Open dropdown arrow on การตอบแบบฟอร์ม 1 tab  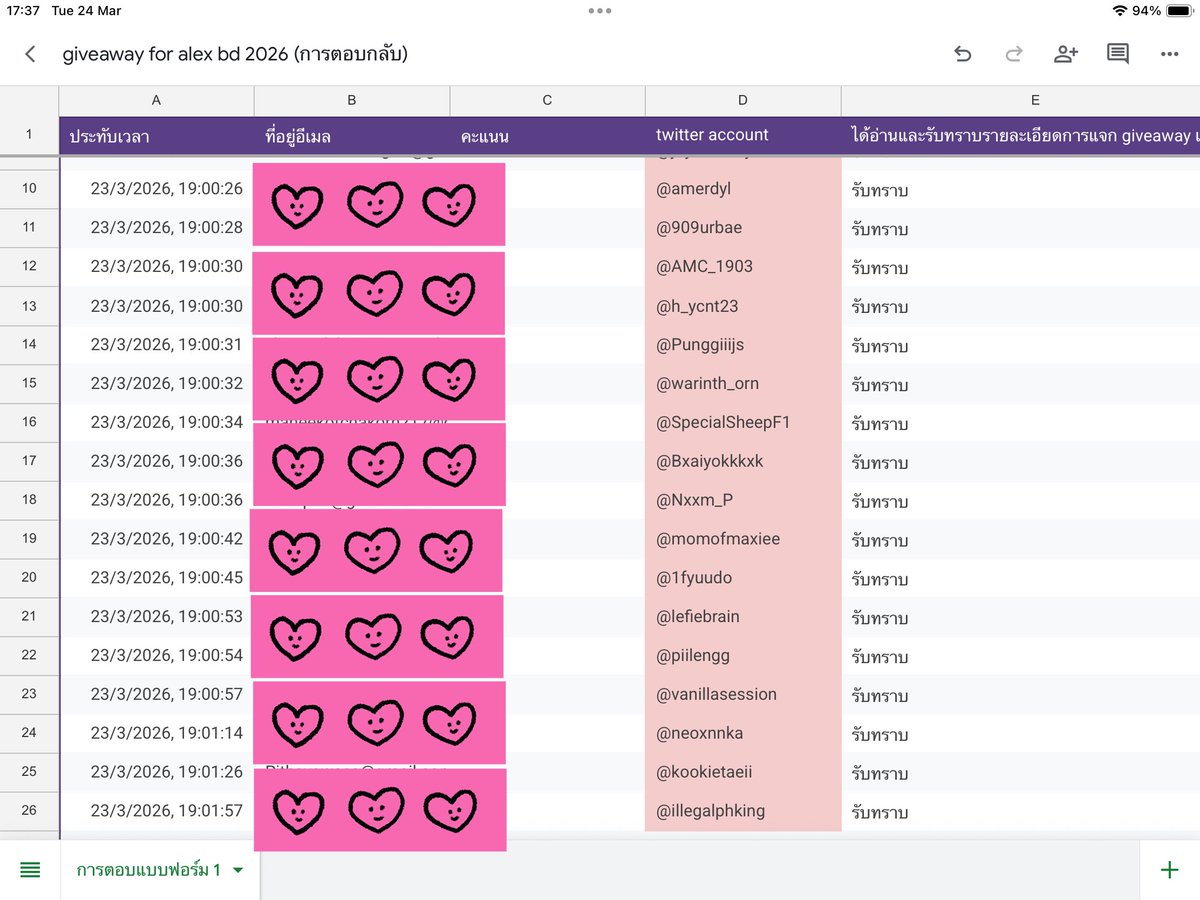[x=238, y=871]
